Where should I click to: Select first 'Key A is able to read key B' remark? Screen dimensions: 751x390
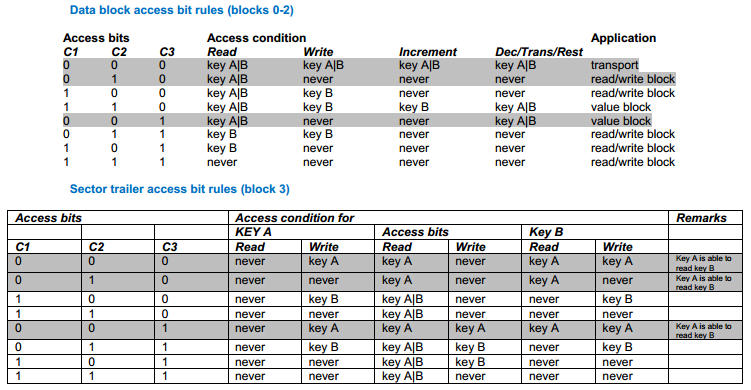pos(704,263)
